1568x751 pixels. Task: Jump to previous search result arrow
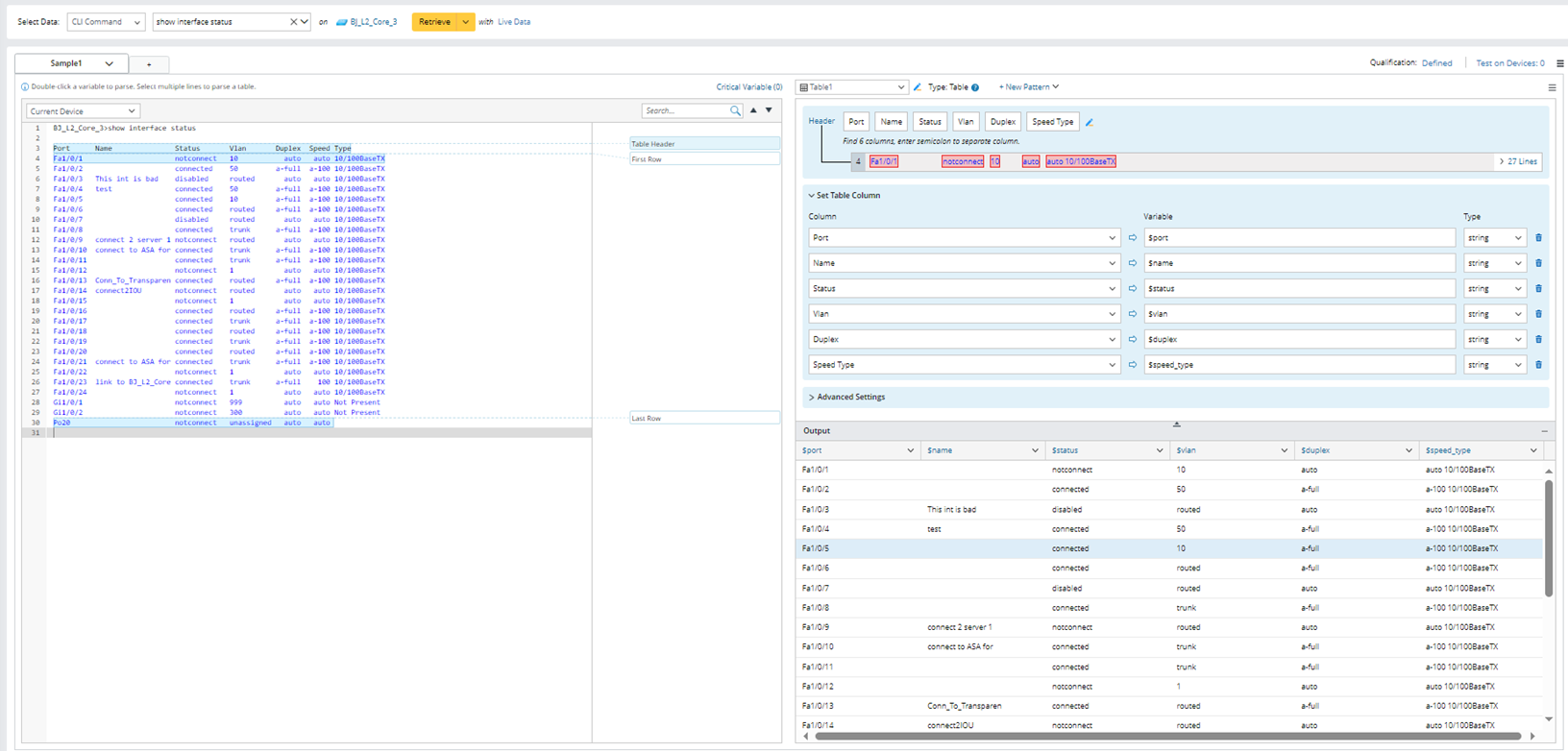point(753,110)
